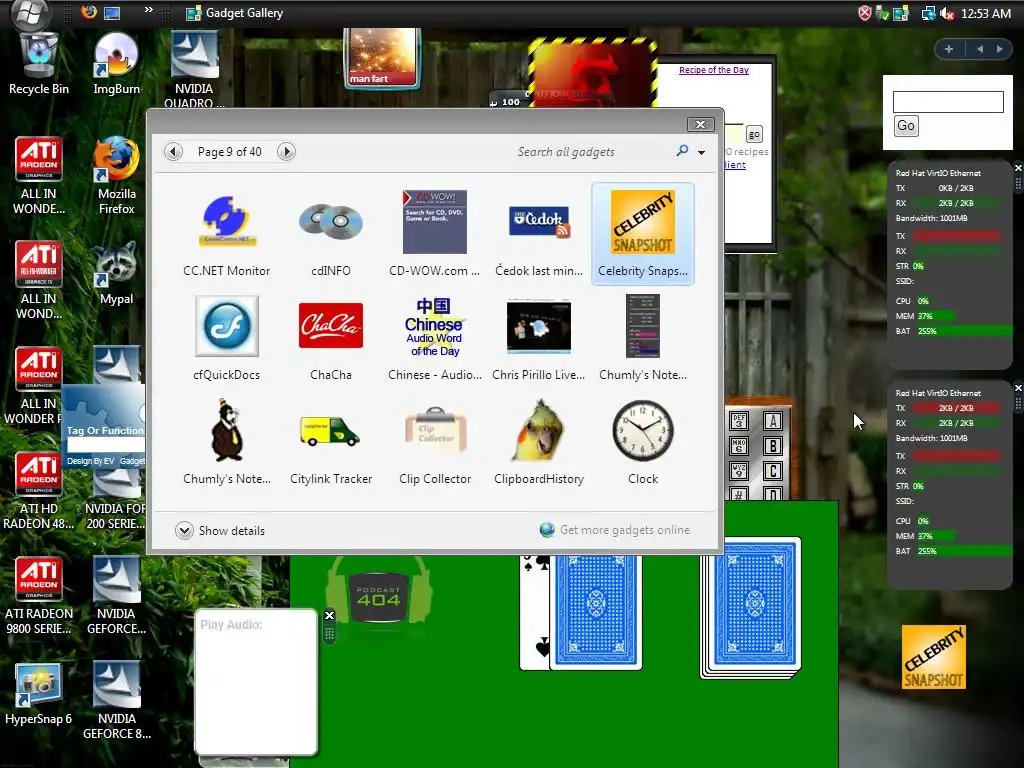Image resolution: width=1024 pixels, height=768 pixels.
Task: Close the upper network monitor gadget
Action: coord(1018,168)
